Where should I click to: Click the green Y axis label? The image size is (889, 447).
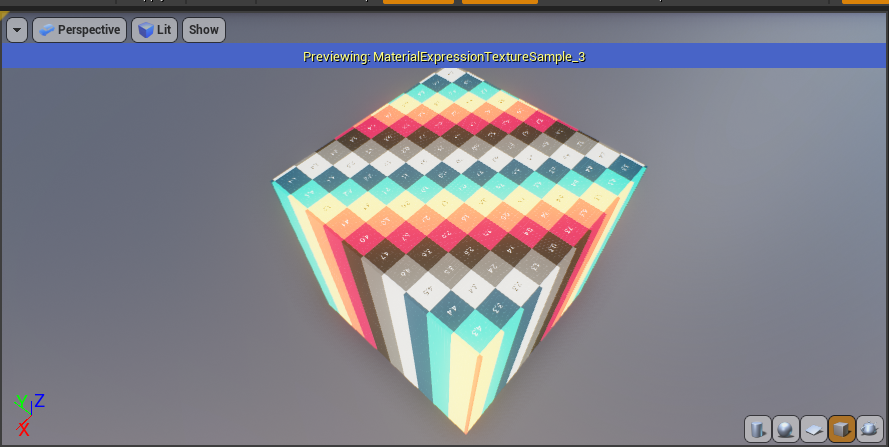point(20,403)
